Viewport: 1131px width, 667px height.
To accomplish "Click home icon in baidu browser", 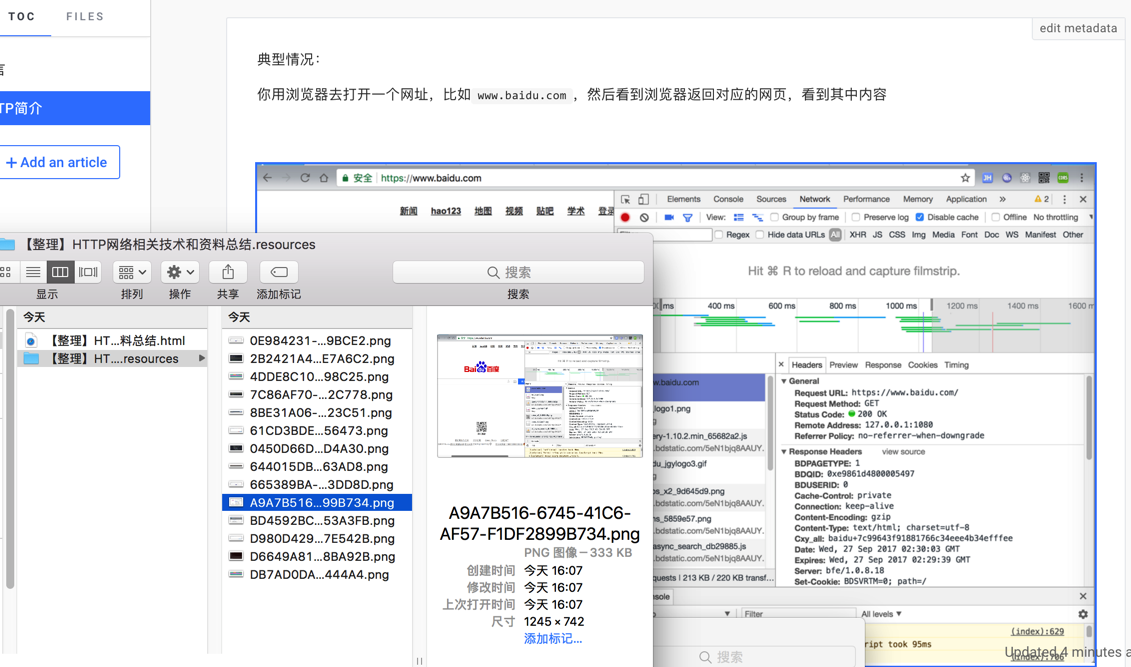I will click(x=324, y=177).
